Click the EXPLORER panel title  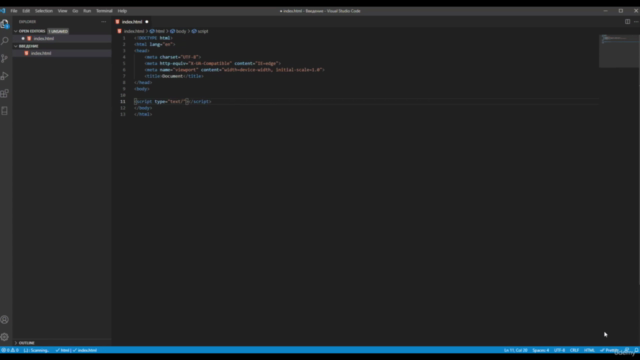pyautogui.click(x=27, y=22)
